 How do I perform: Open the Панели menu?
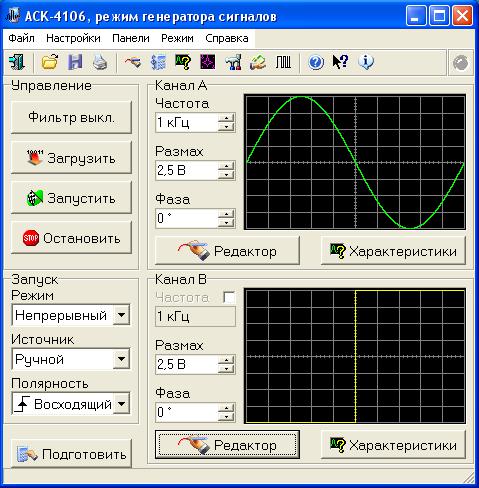131,38
